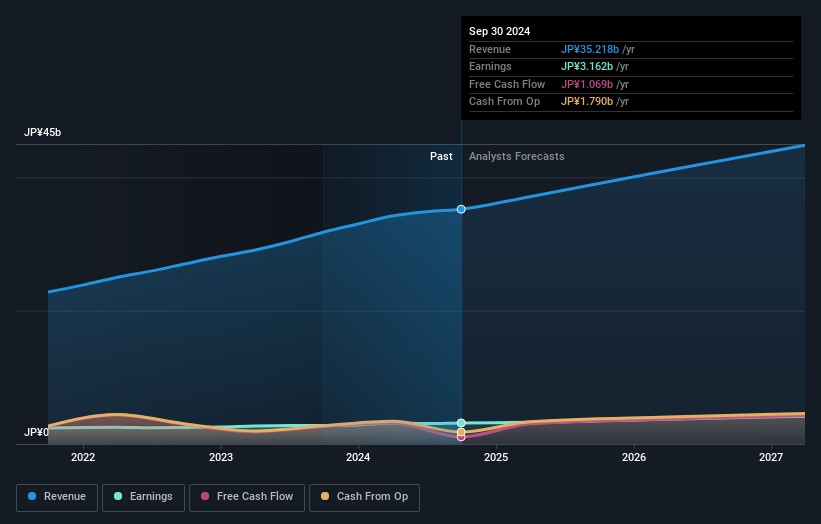The image size is (821, 524).
Task: Click the Sep 30 2024 tooltip header
Action: coord(499,31)
